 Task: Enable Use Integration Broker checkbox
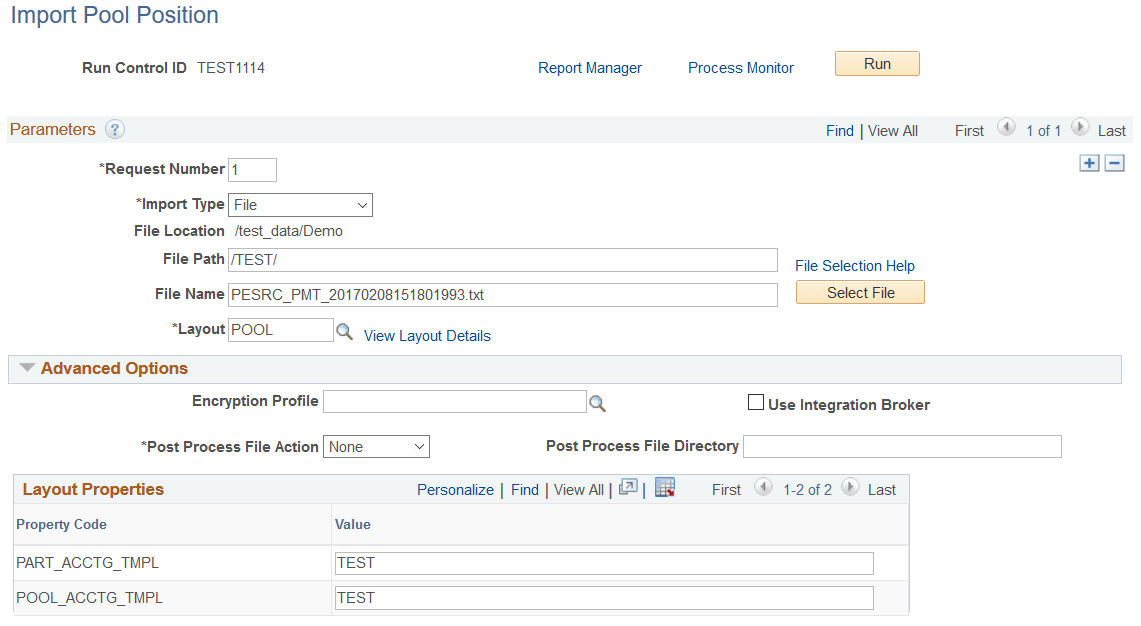(756, 402)
